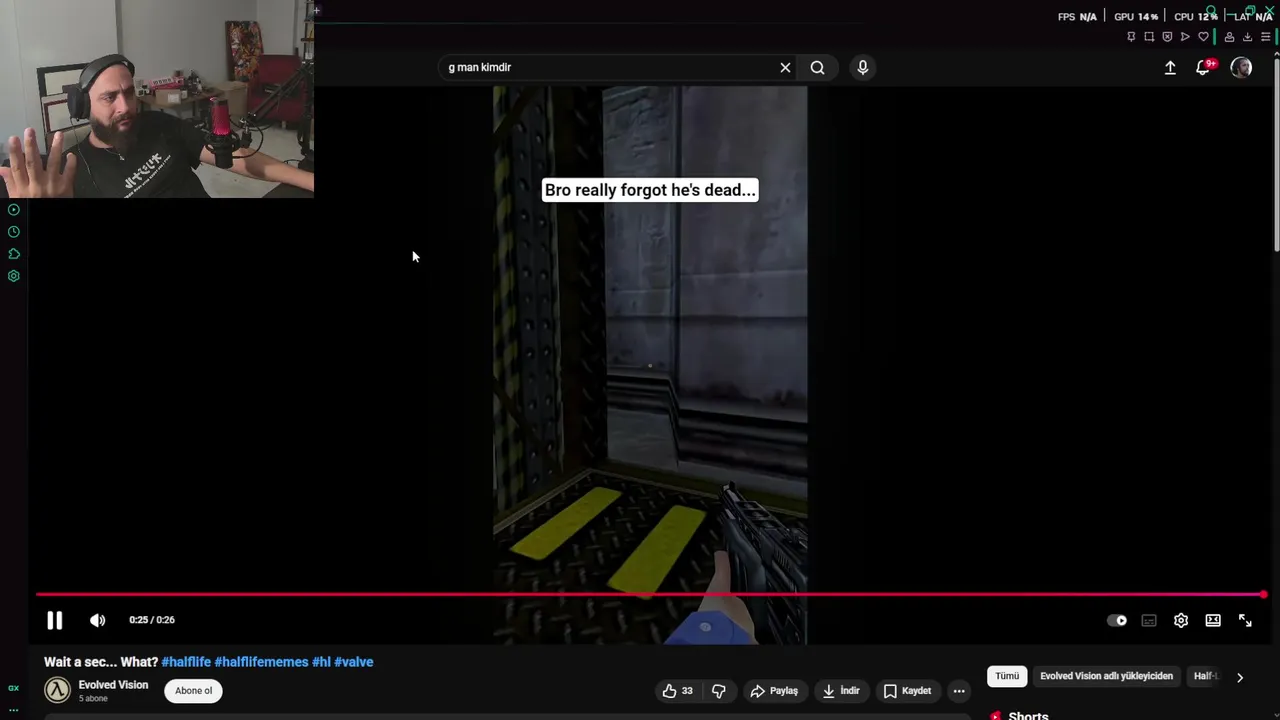Click the browser search tabs magnifier
This screenshot has width=1280, height=720.
coord(1211,11)
